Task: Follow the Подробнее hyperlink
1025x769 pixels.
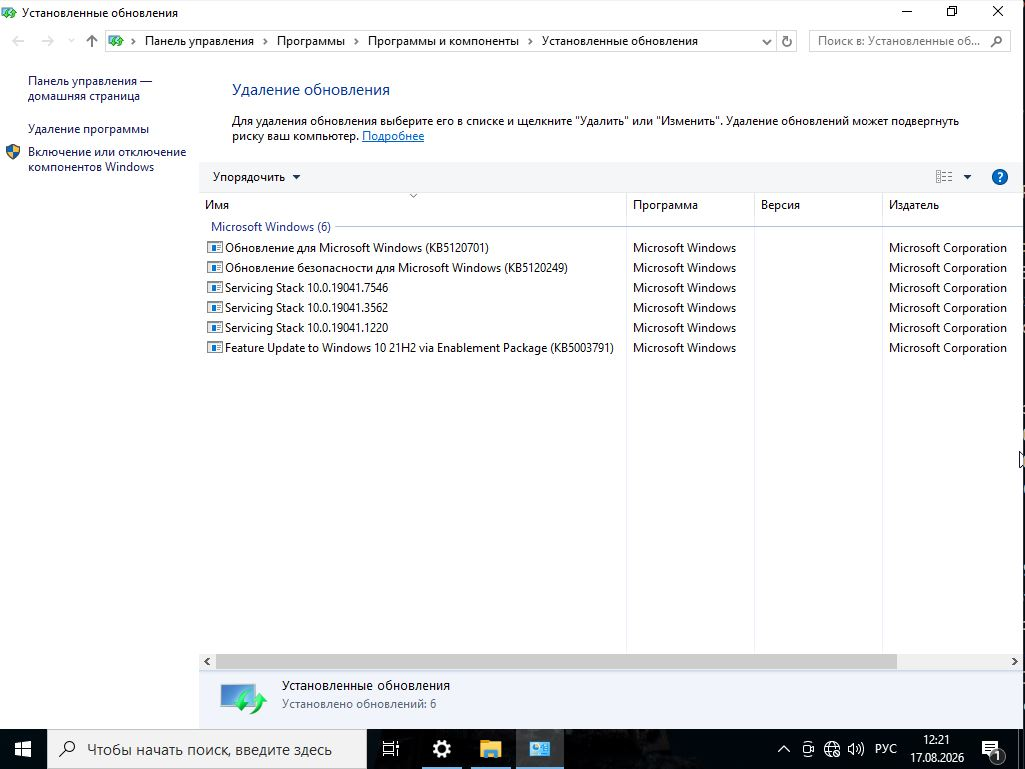Action: [x=393, y=136]
